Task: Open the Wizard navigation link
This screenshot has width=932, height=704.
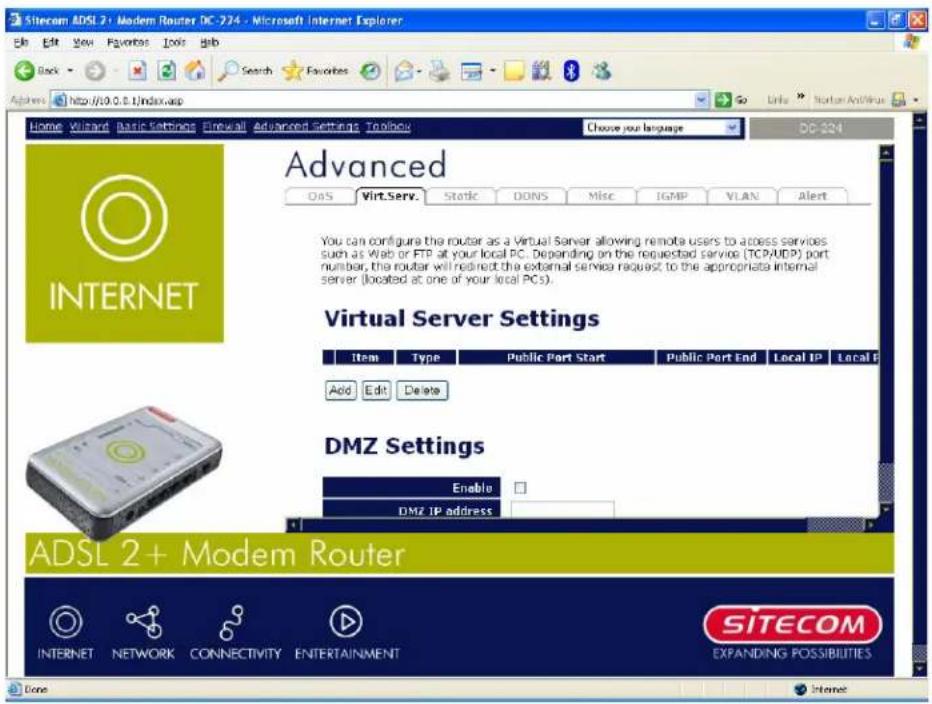Action: click(x=89, y=127)
